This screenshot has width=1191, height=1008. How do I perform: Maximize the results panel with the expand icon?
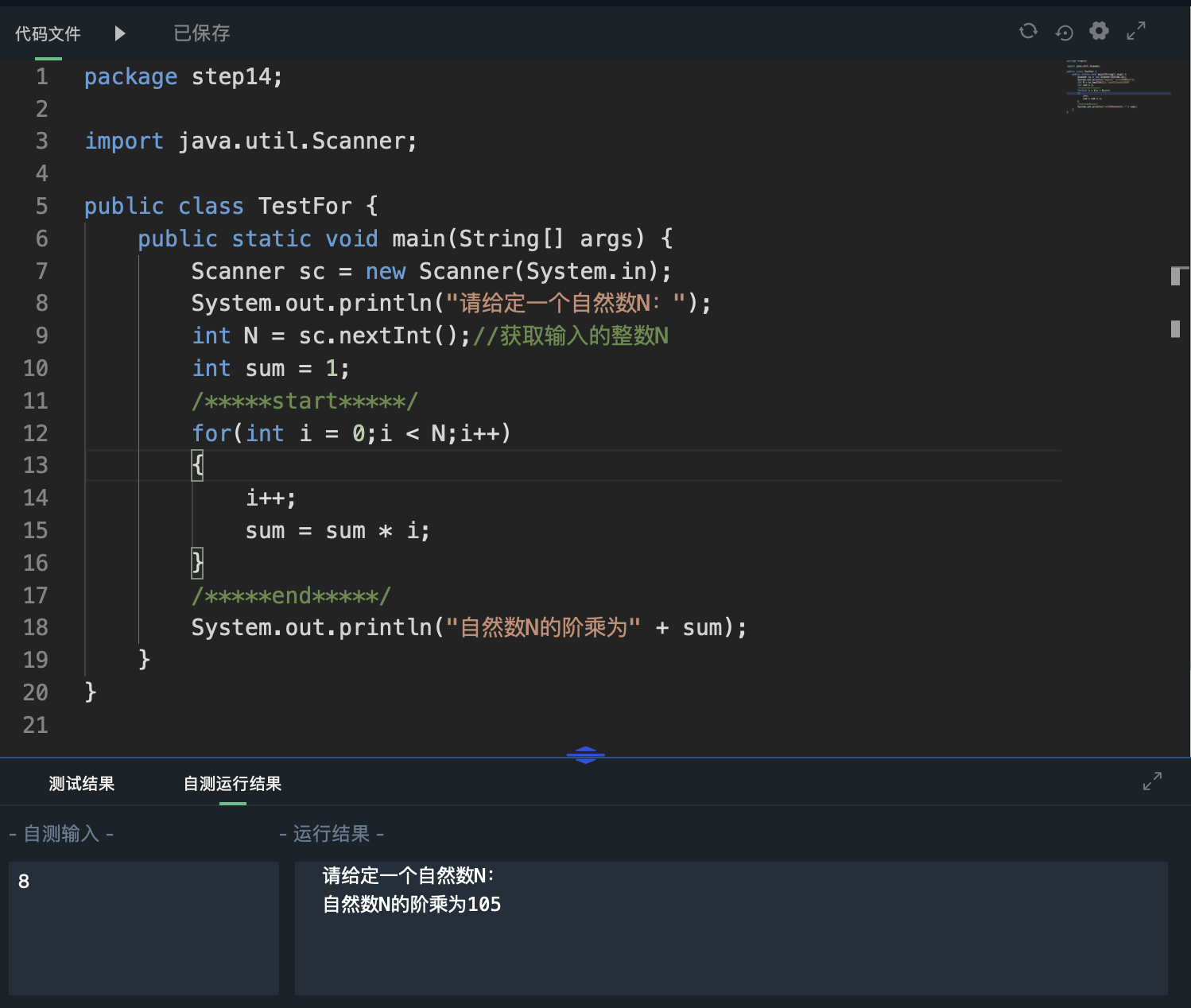click(1152, 781)
